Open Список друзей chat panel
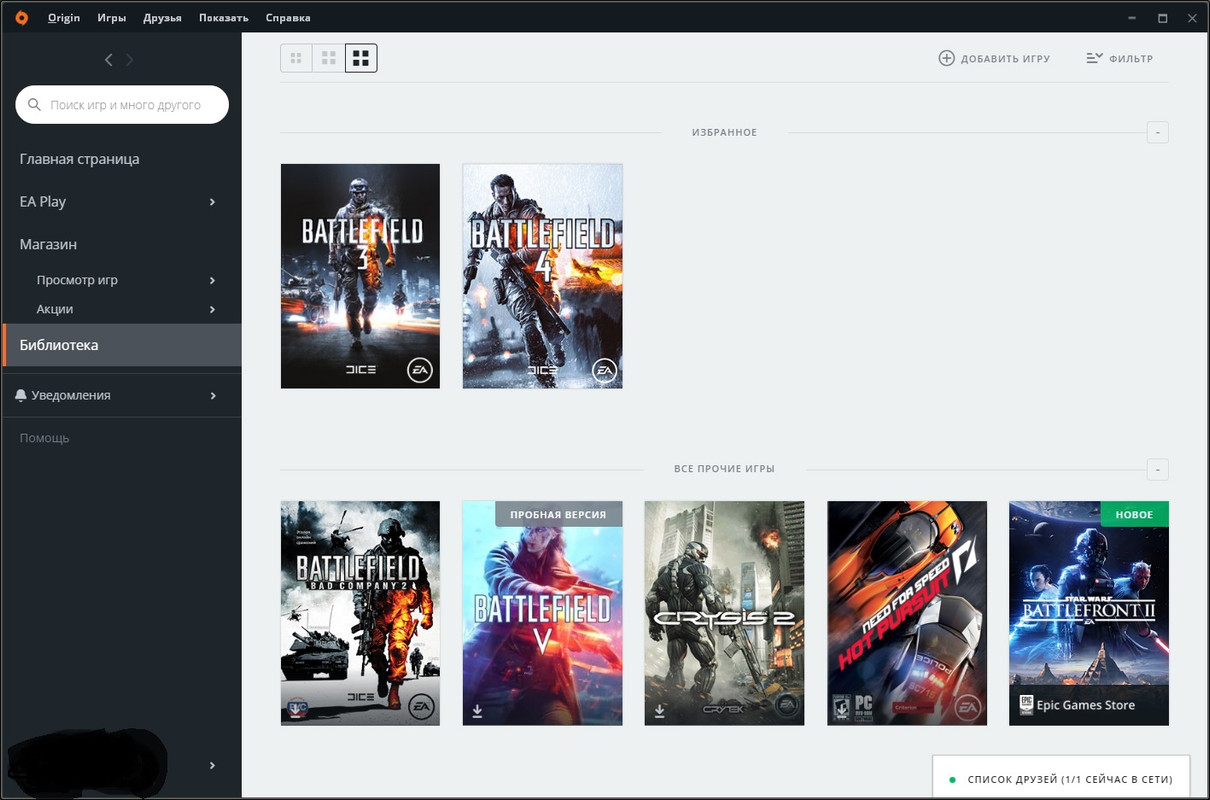 (1061, 779)
